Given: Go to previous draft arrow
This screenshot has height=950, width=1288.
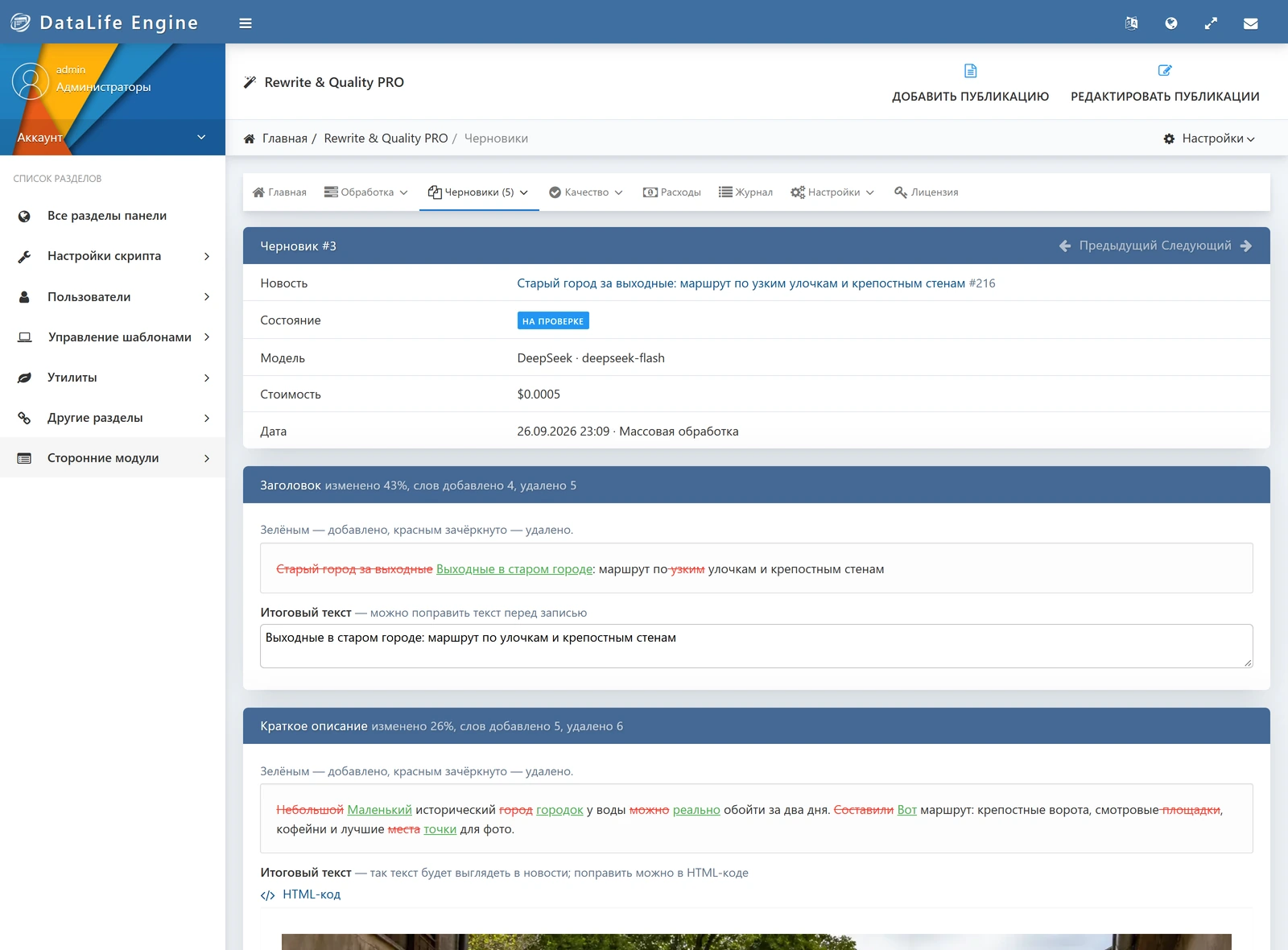Looking at the screenshot, I should [x=1065, y=246].
